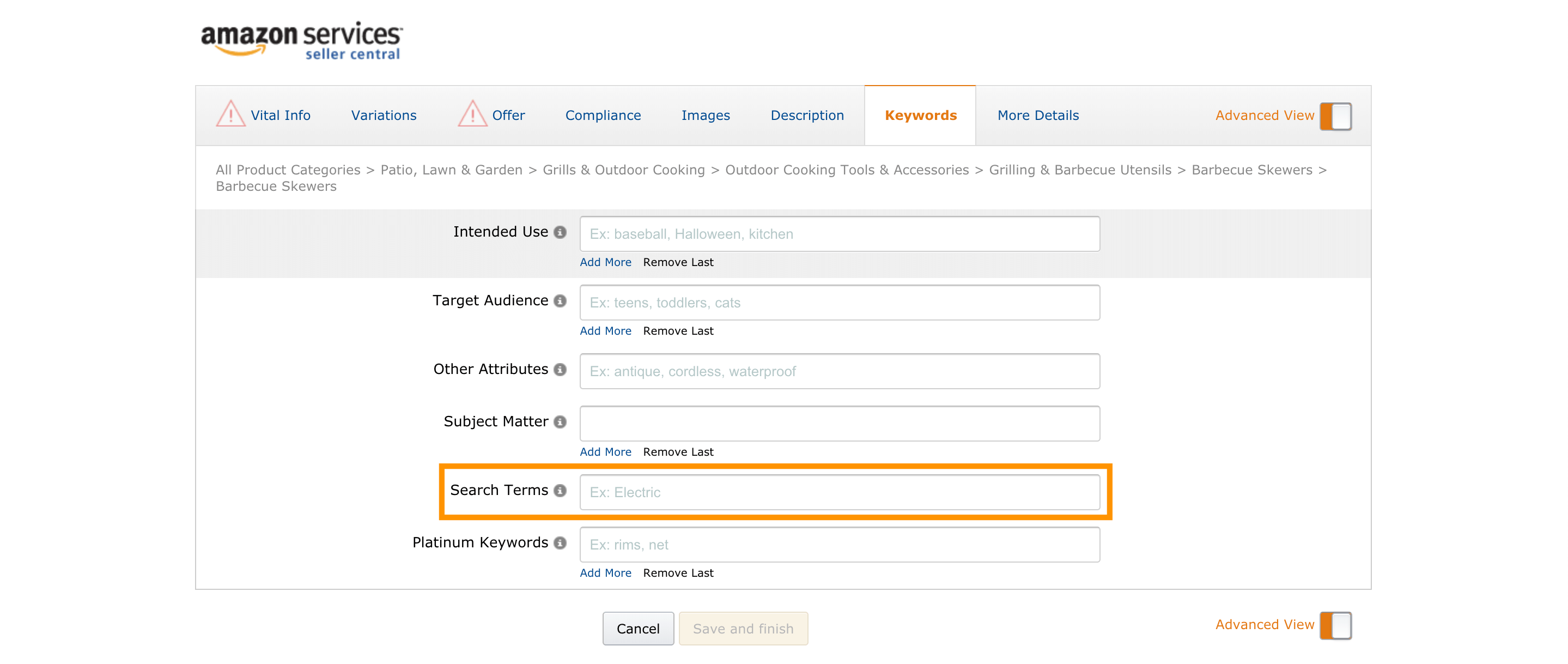
Task: Click Add More under Platinum Keywords
Action: pos(605,574)
